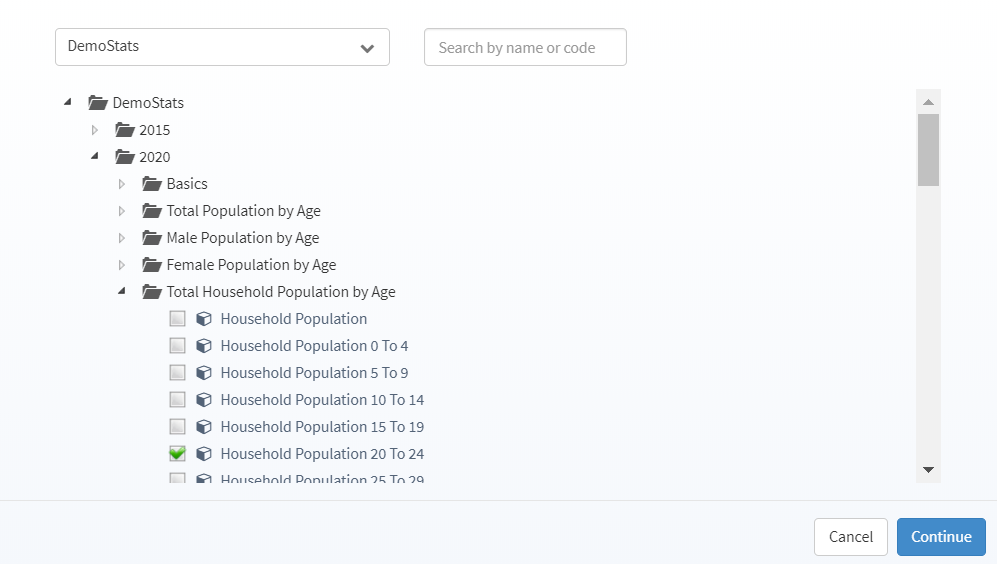
Task: Collapse the DemoStats root tree node
Action: click(x=68, y=102)
